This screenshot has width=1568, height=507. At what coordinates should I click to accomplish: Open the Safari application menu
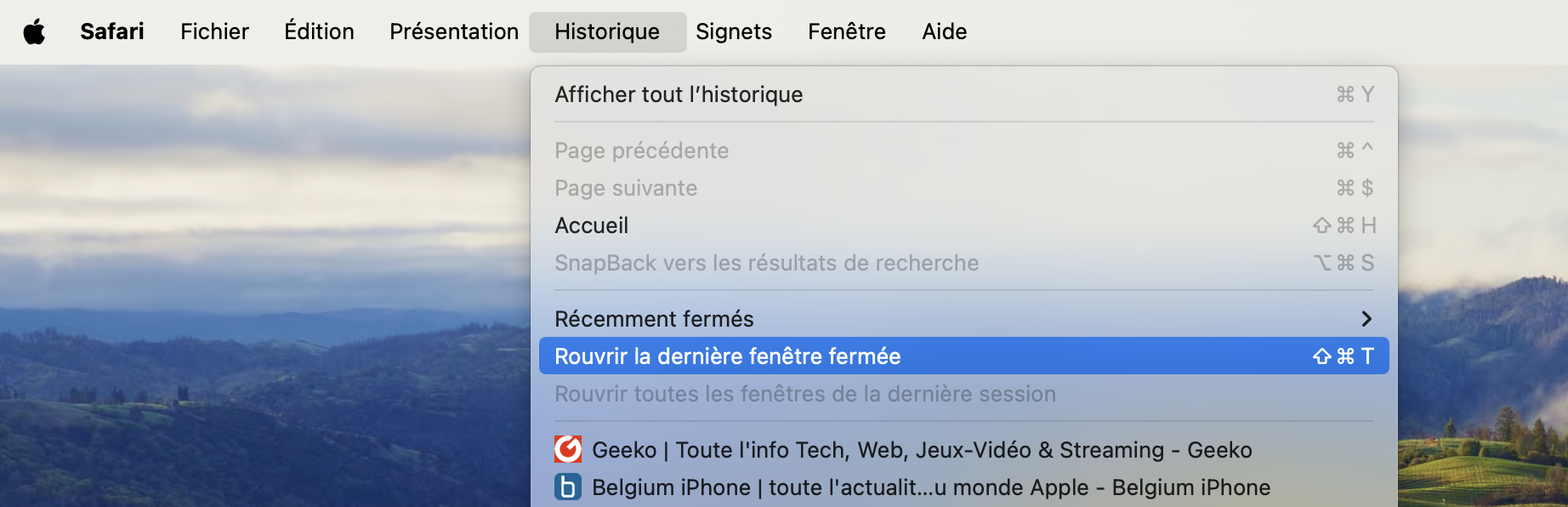[x=112, y=32]
